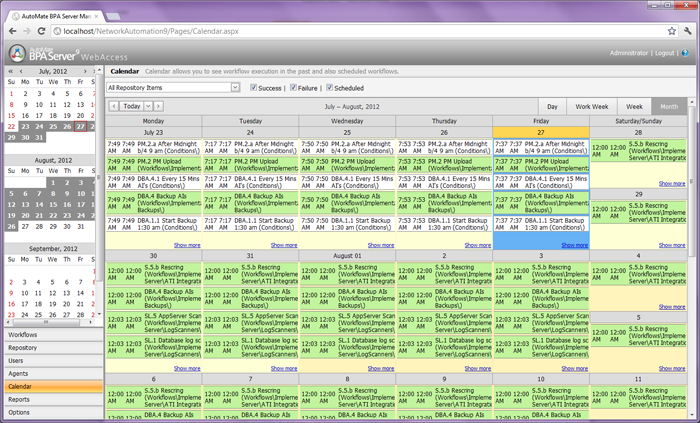Show more events for Friday July 27
Viewport: 700px width, 423px height.
click(575, 245)
